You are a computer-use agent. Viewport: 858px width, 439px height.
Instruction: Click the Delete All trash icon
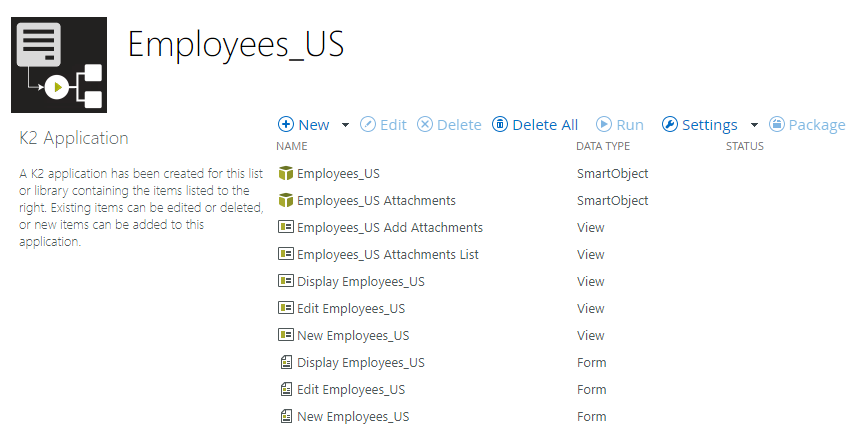tap(500, 125)
